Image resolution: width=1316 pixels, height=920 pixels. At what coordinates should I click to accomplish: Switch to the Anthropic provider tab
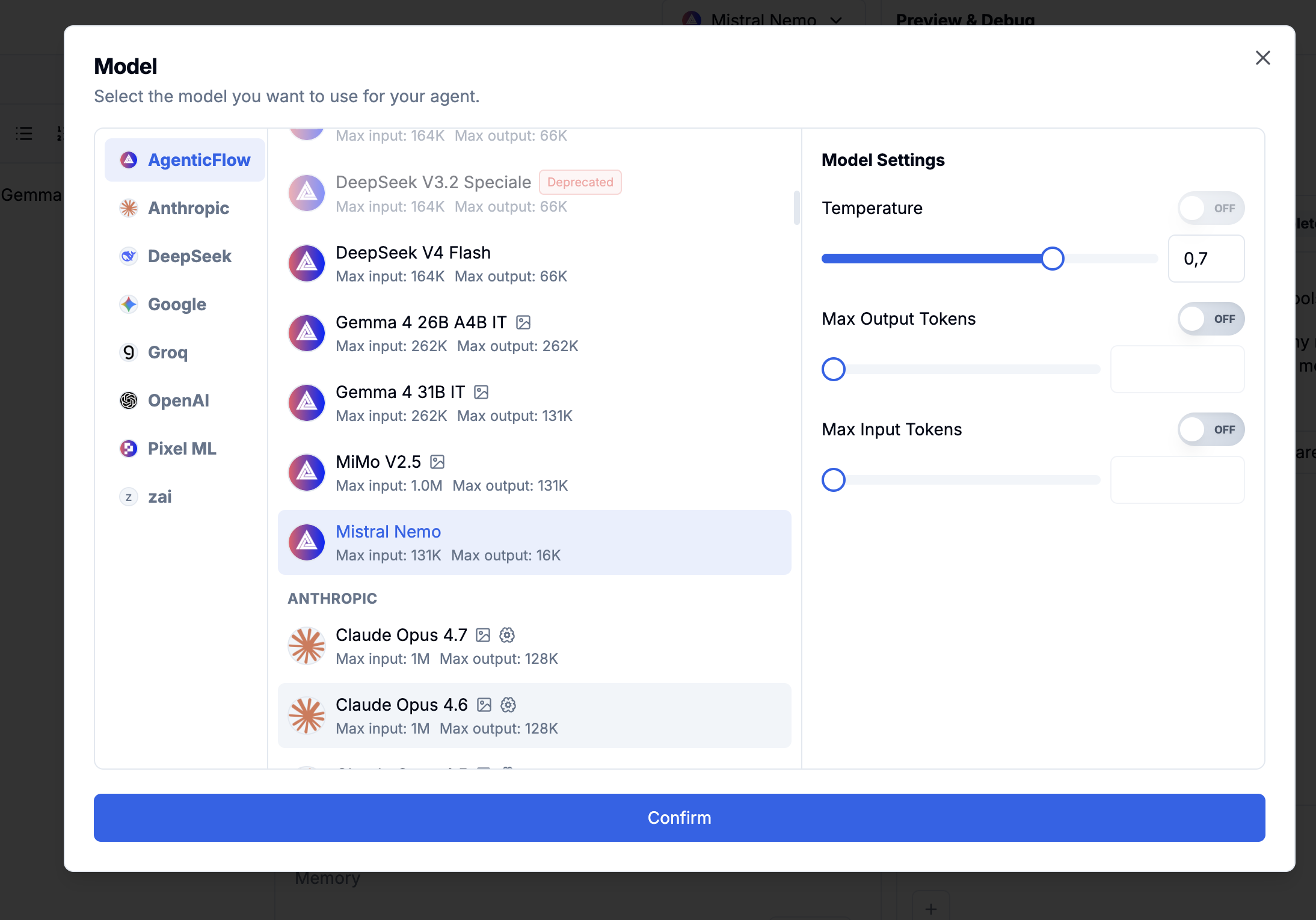185,208
